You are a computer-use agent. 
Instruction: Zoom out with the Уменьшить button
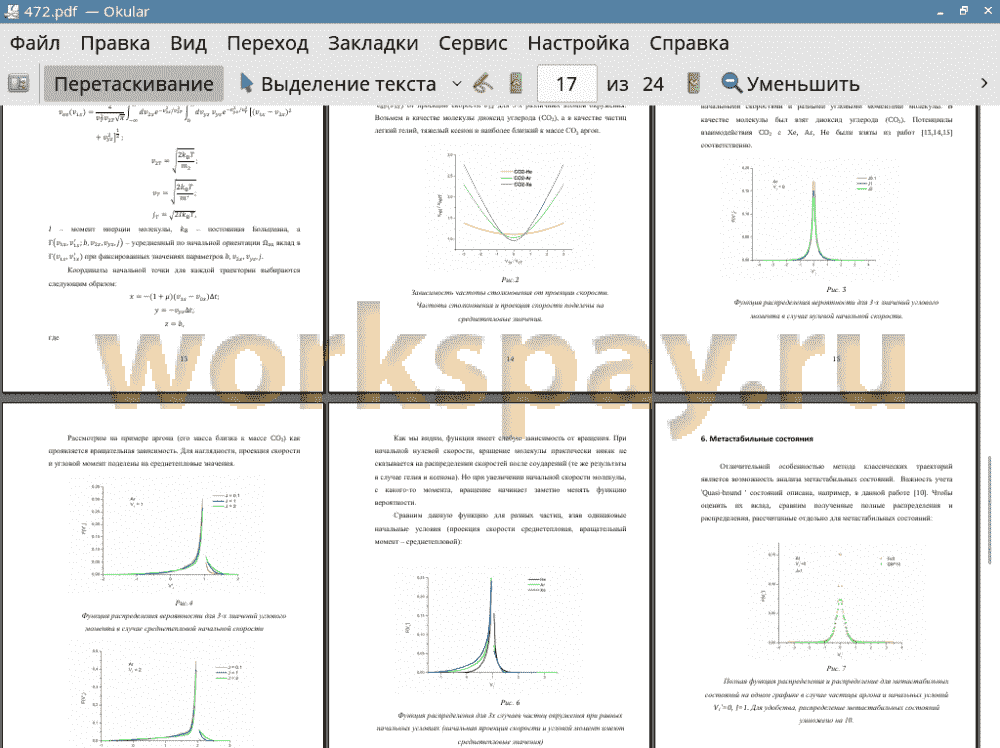791,84
